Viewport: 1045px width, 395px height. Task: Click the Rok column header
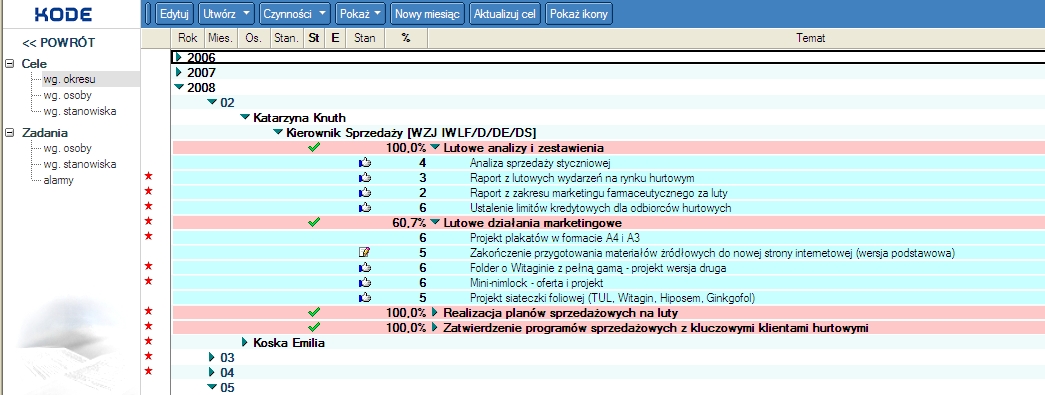(187, 39)
